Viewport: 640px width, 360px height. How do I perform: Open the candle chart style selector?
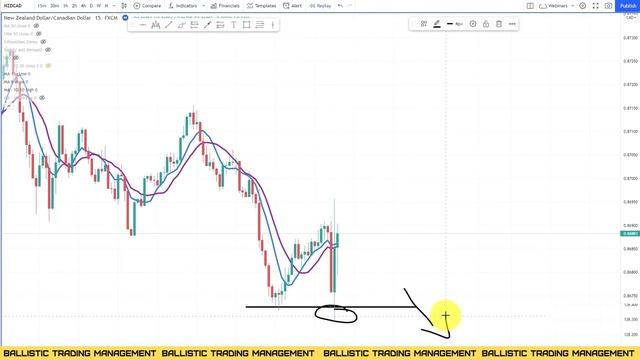(x=124, y=6)
